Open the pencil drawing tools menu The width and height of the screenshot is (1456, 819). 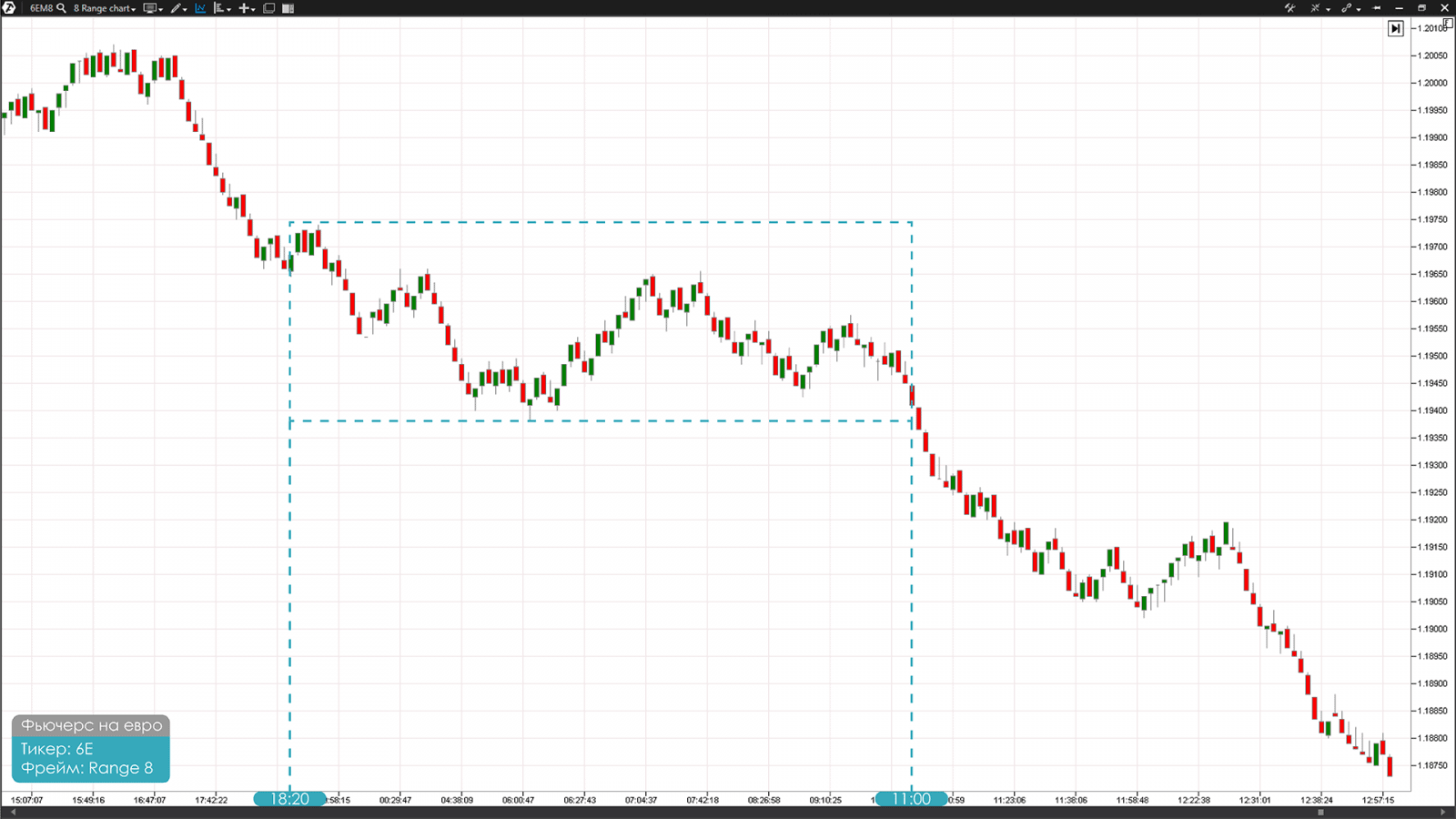pyautogui.click(x=177, y=8)
